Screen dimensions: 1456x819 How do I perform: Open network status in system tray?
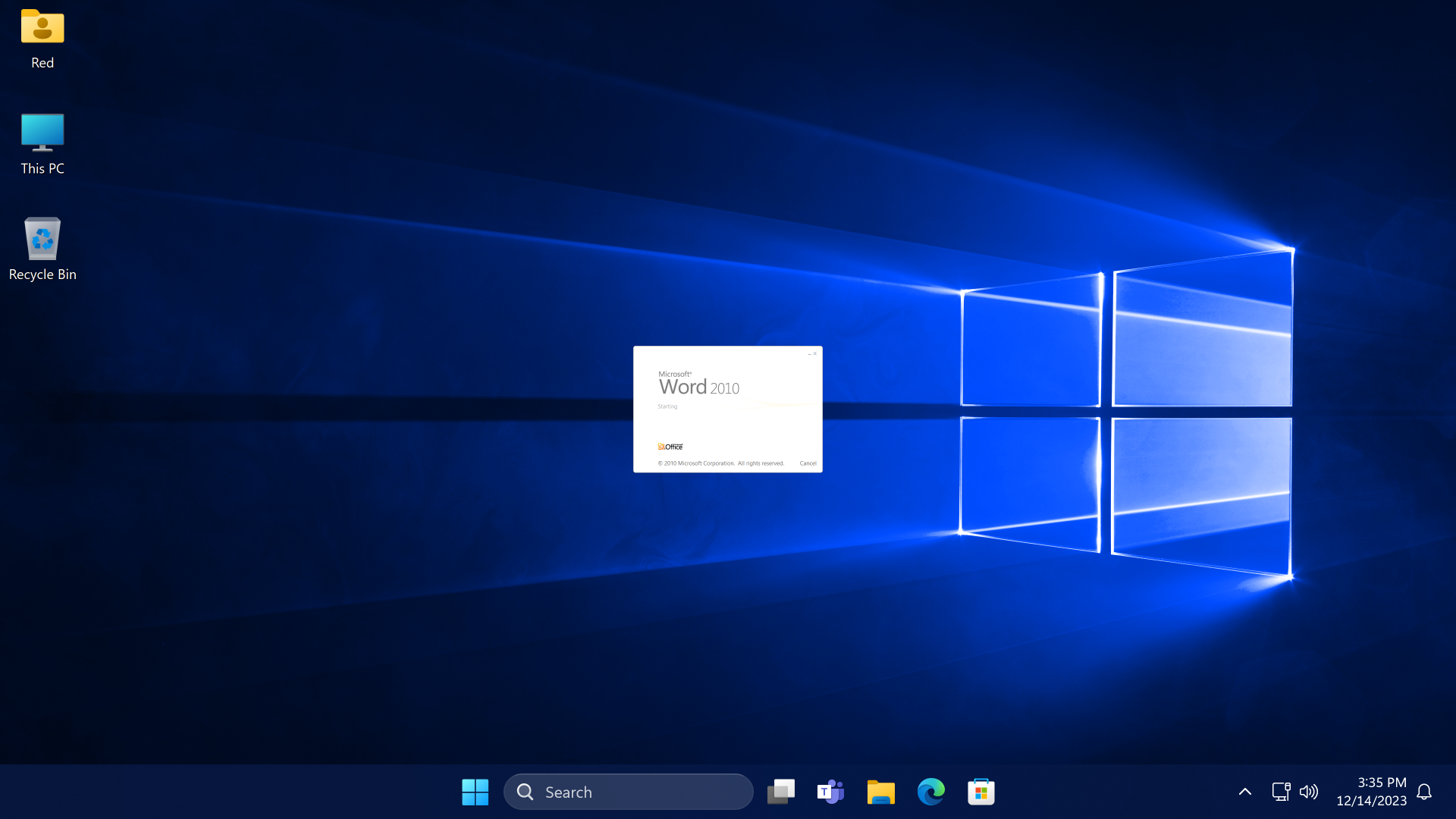click(1280, 792)
